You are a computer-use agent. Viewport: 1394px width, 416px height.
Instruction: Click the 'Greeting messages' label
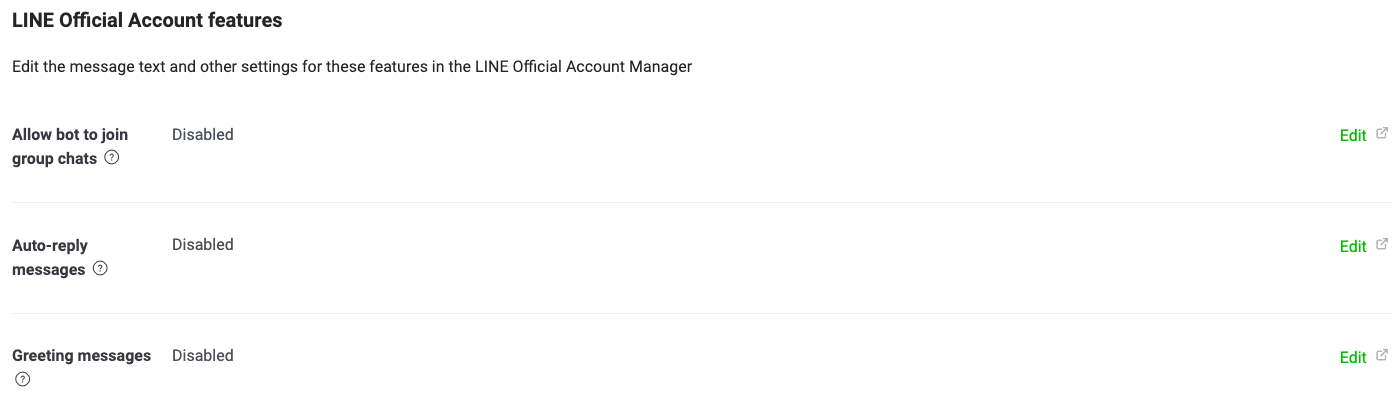[81, 356]
